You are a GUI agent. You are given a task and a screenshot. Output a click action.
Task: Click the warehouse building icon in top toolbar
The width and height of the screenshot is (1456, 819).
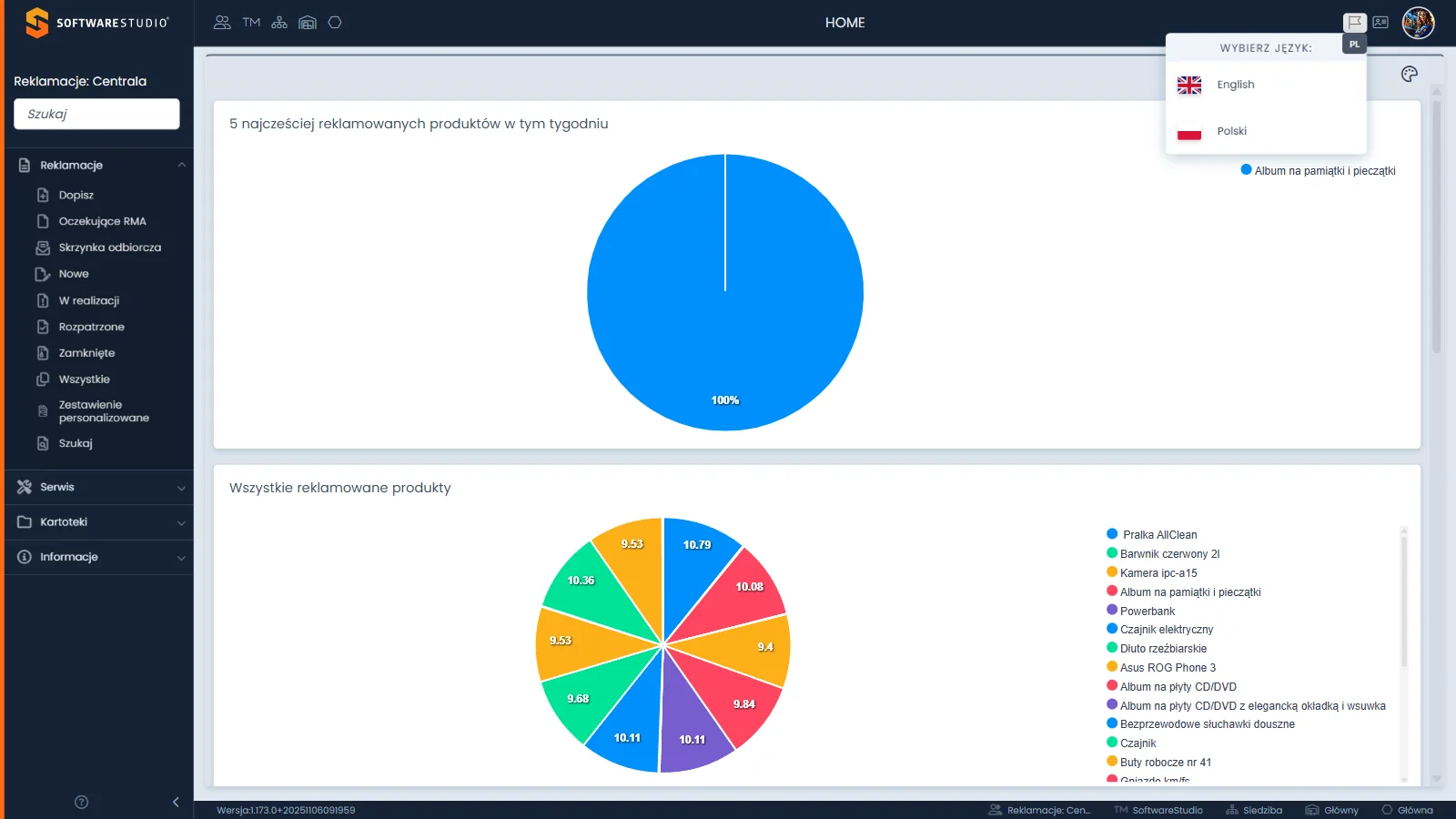click(308, 23)
